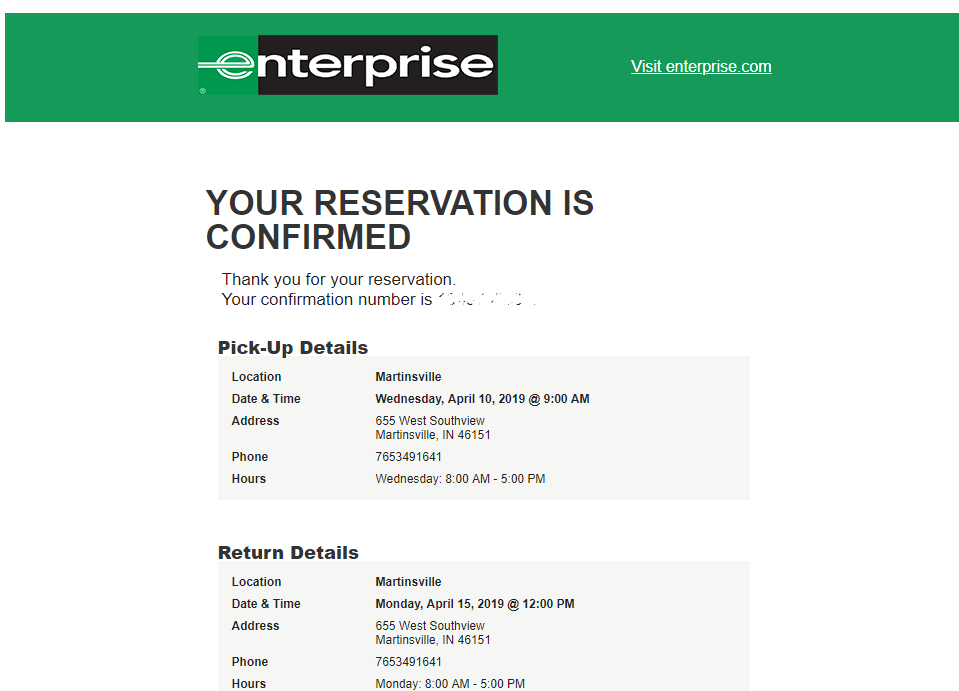The width and height of the screenshot is (959, 691).
Task: Select the blurred confirmation number
Action: click(487, 299)
